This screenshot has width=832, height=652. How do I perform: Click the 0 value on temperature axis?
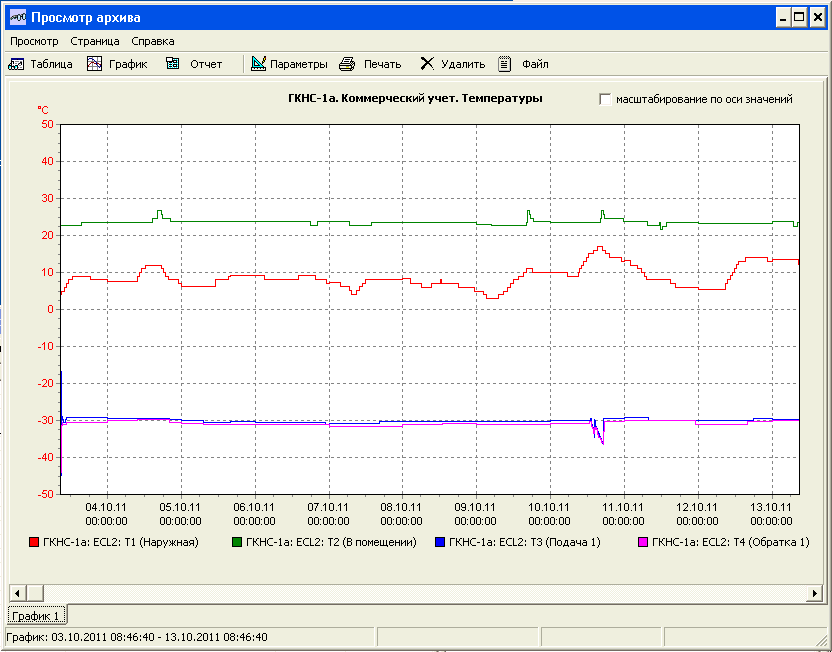[50, 309]
